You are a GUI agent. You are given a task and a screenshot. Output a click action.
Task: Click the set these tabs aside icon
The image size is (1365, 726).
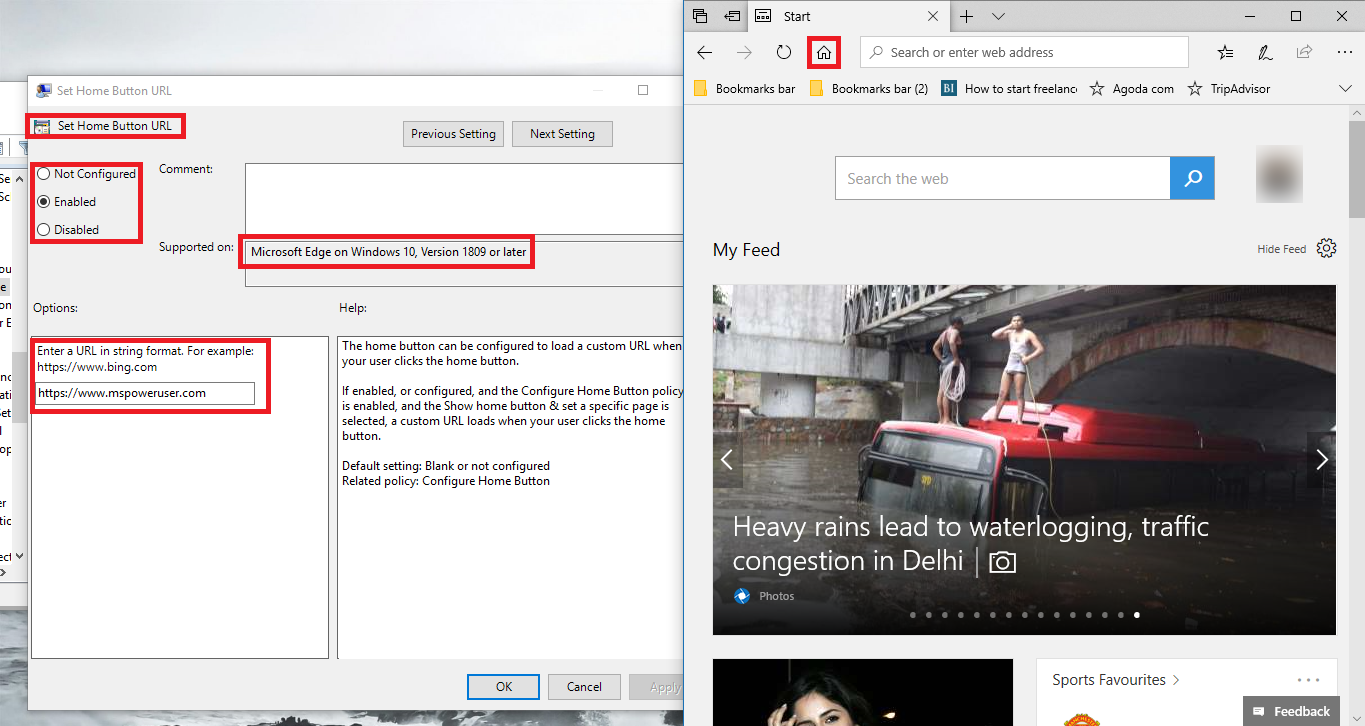[x=732, y=16]
